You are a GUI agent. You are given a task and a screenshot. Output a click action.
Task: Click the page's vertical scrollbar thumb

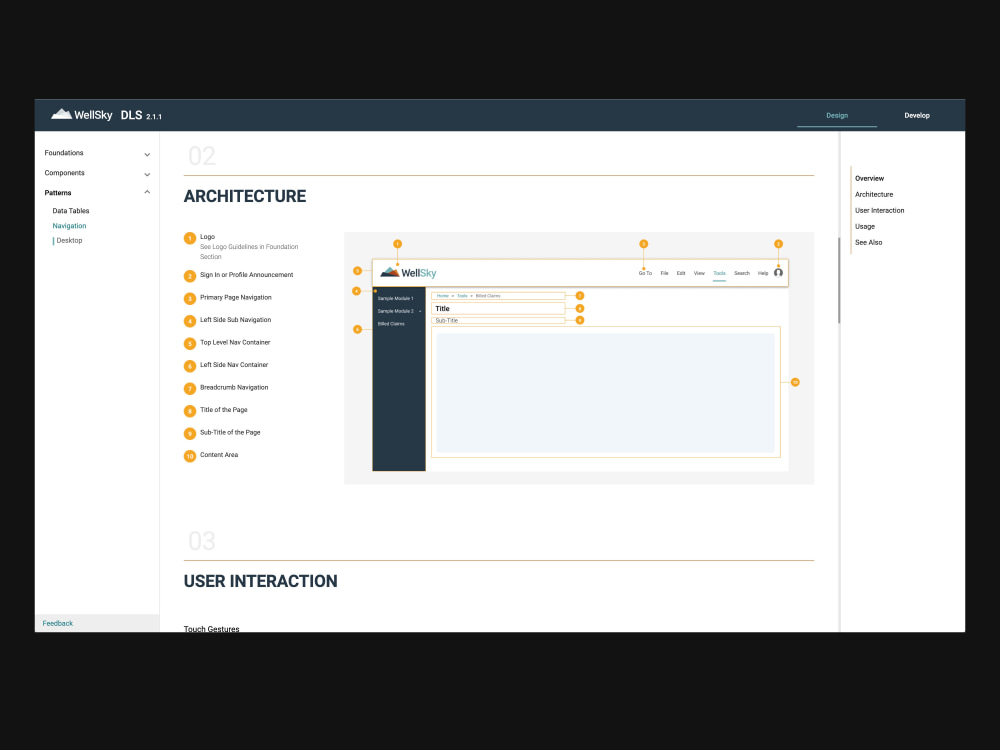[x=839, y=280]
